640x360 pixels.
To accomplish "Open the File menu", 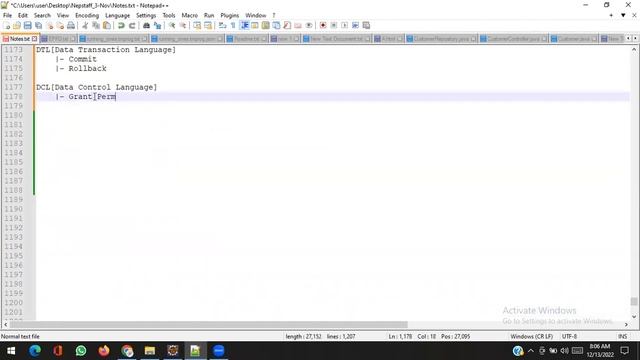I will [7, 16].
